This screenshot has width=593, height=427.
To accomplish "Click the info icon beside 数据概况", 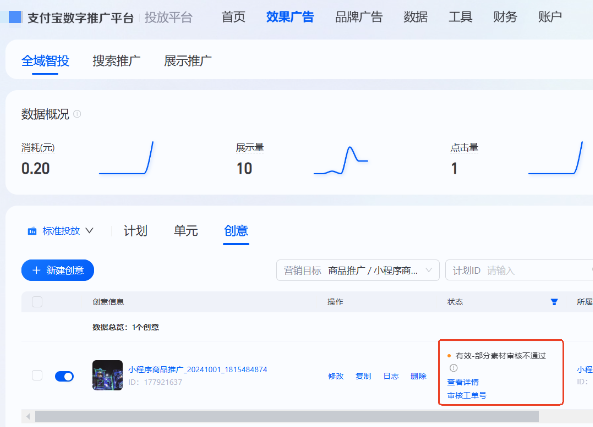I will click(77, 114).
